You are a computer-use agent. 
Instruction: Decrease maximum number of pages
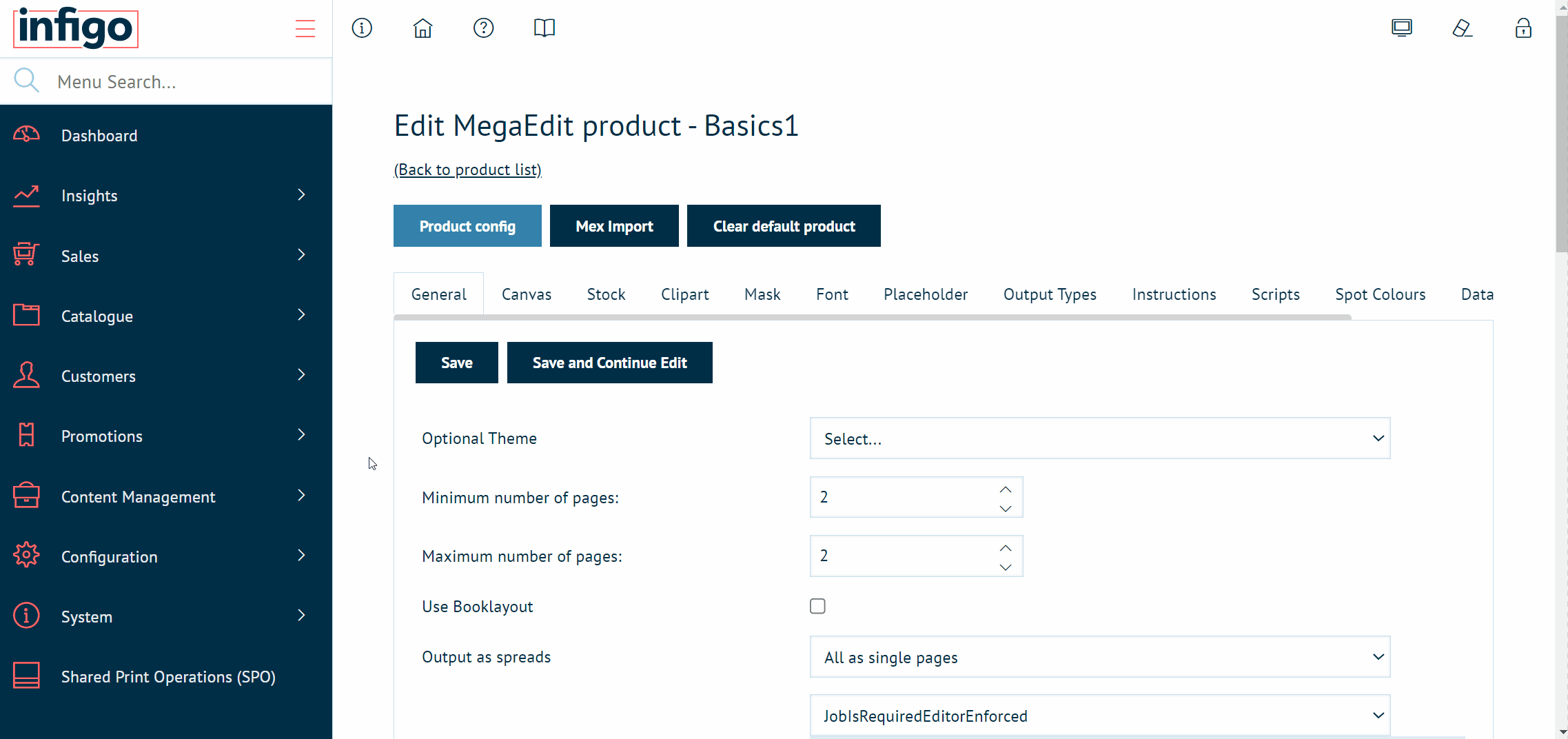click(x=1006, y=567)
